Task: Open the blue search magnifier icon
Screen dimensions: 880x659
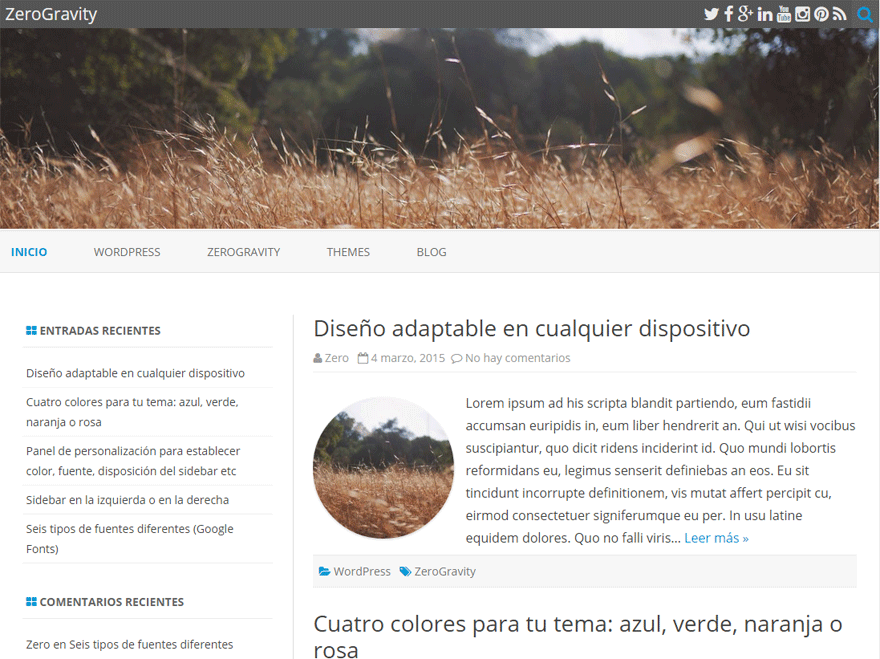Action: (865, 14)
